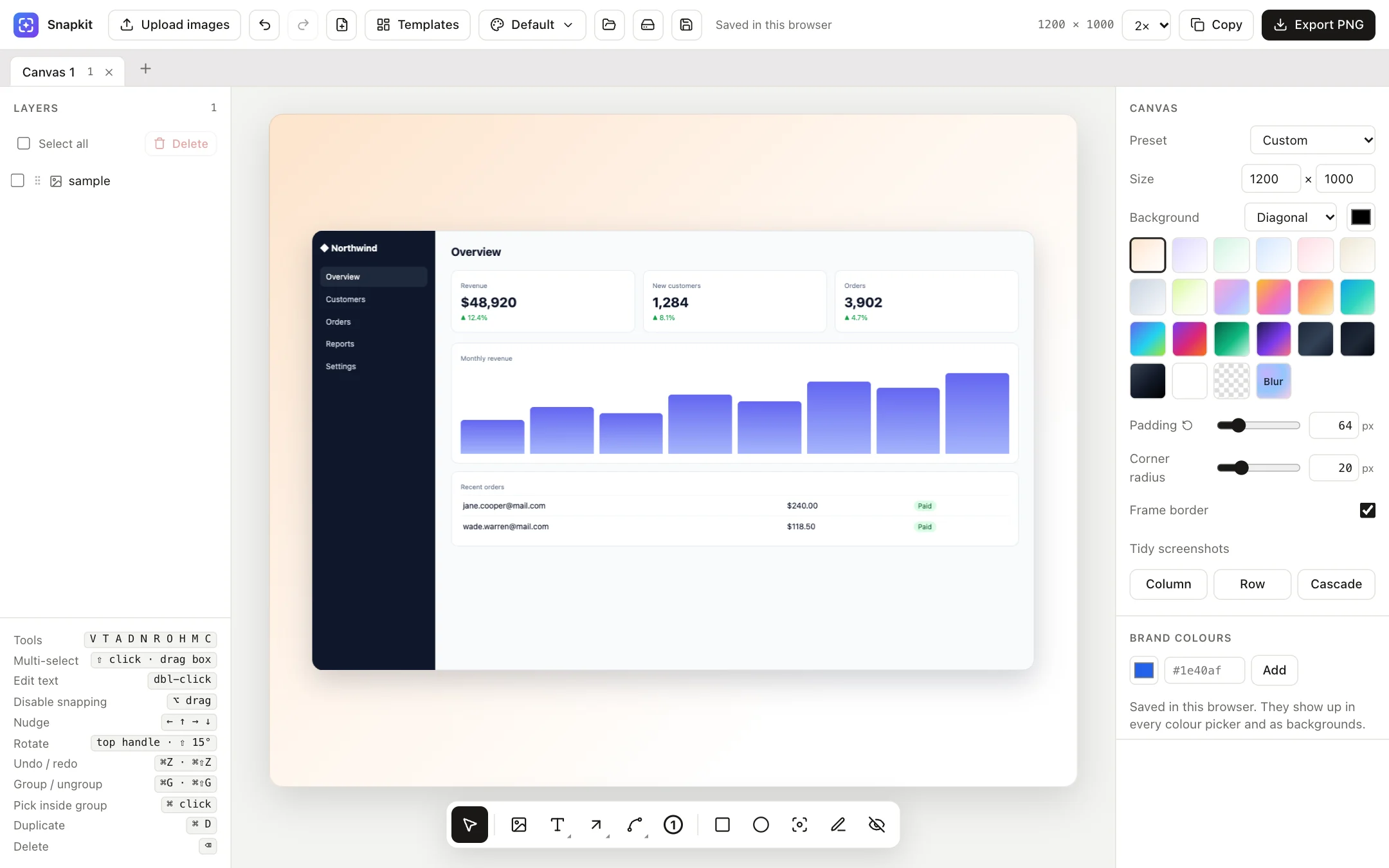Open the Preset Custom dropdown

point(1312,140)
